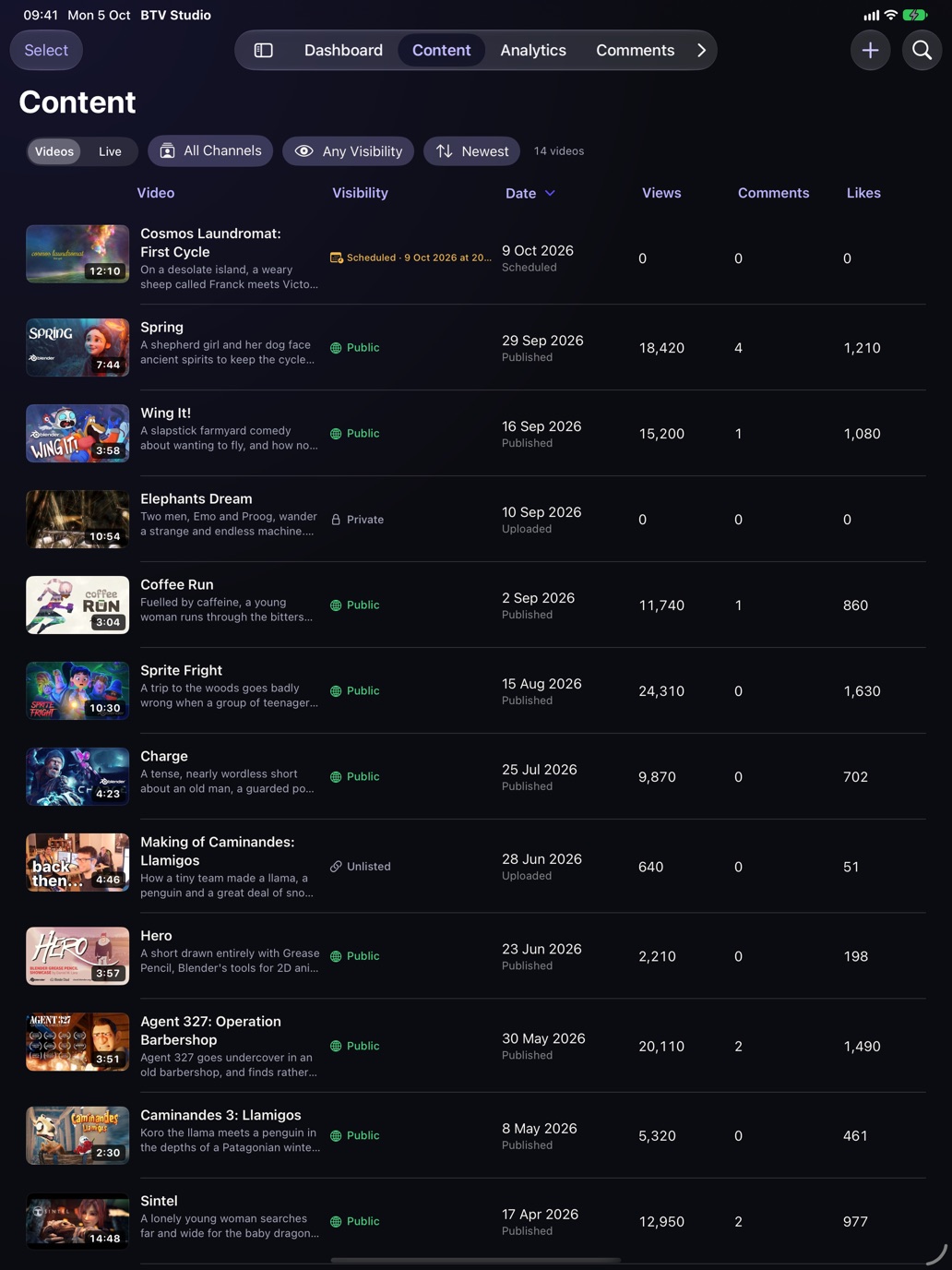Image resolution: width=952 pixels, height=1270 pixels.
Task: Click the globe icon in Sintel row
Action: [x=336, y=1222]
